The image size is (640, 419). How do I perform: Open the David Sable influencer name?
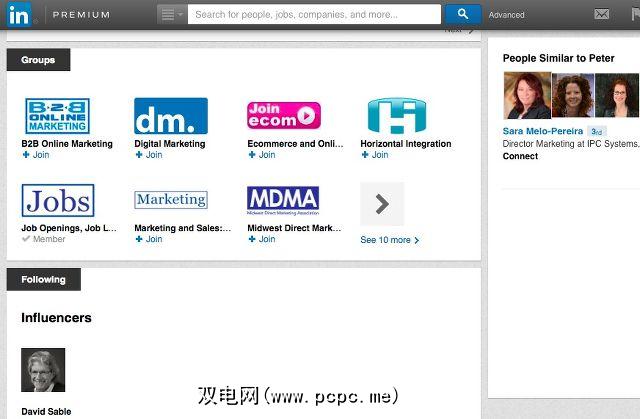click(46, 412)
